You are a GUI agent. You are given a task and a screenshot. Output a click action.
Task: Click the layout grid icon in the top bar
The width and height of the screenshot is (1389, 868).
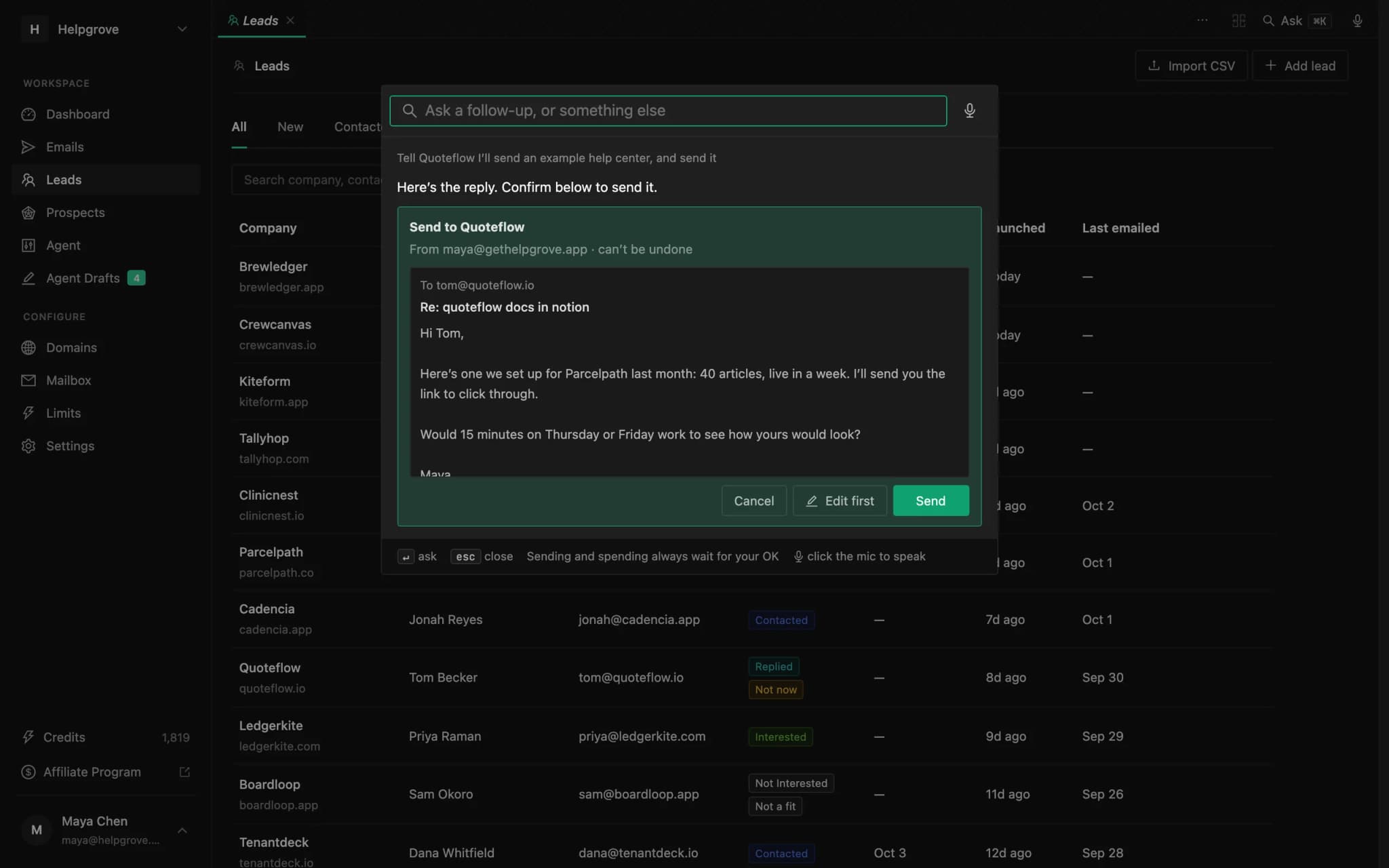pyautogui.click(x=1238, y=20)
